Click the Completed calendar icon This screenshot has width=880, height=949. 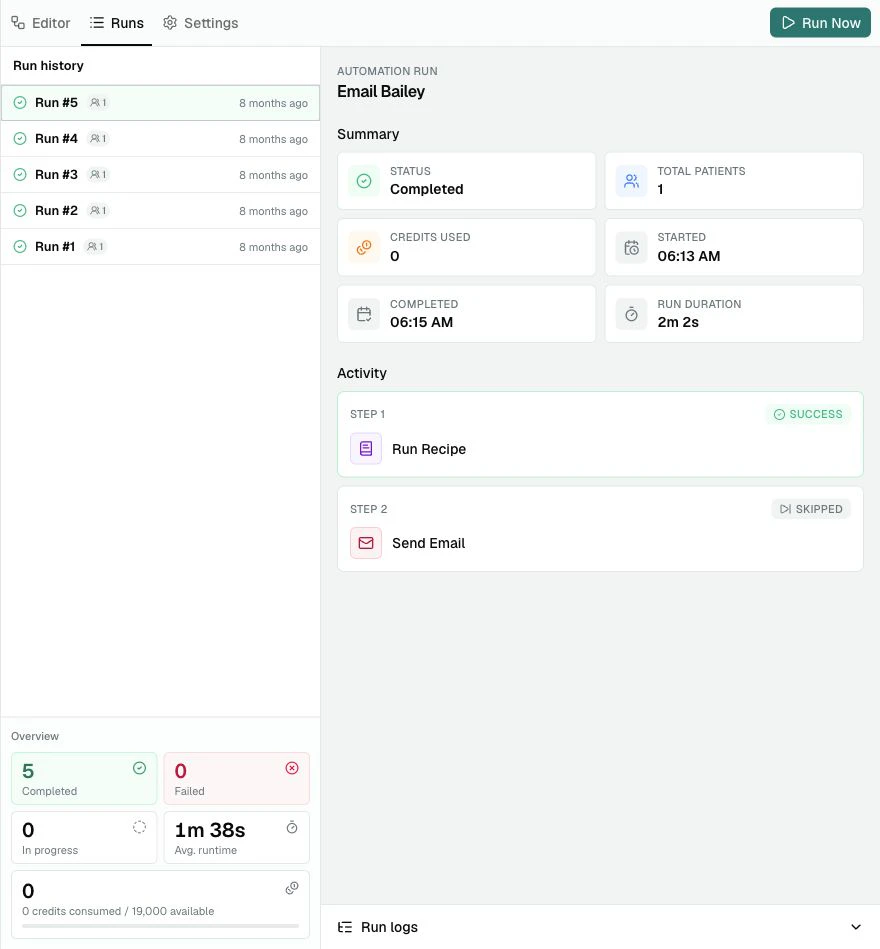click(x=364, y=314)
